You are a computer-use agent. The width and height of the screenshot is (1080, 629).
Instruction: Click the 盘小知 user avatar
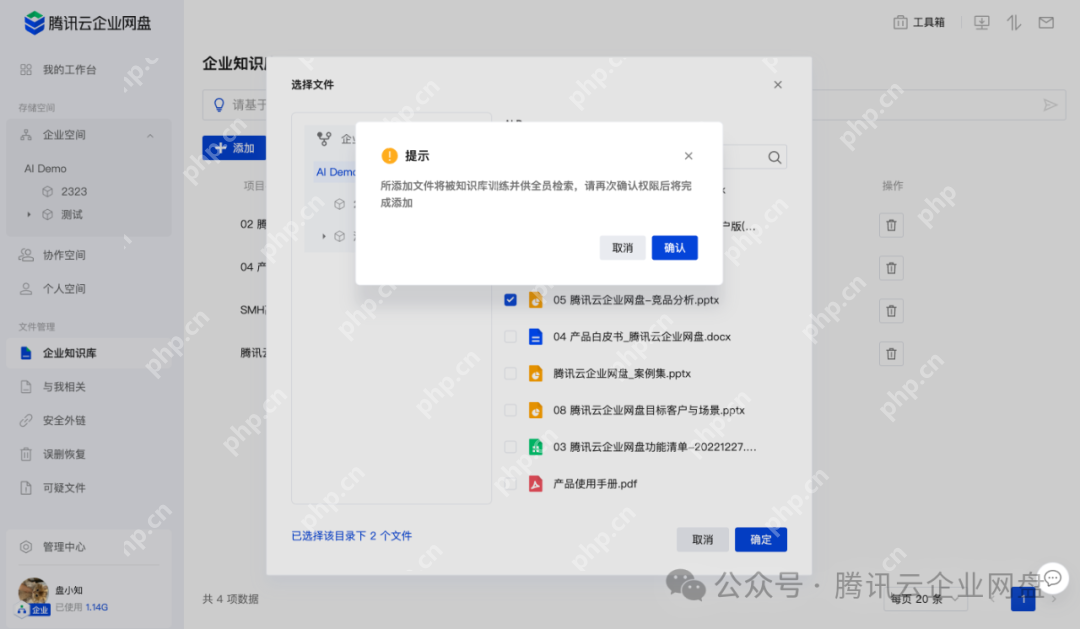click(33, 594)
